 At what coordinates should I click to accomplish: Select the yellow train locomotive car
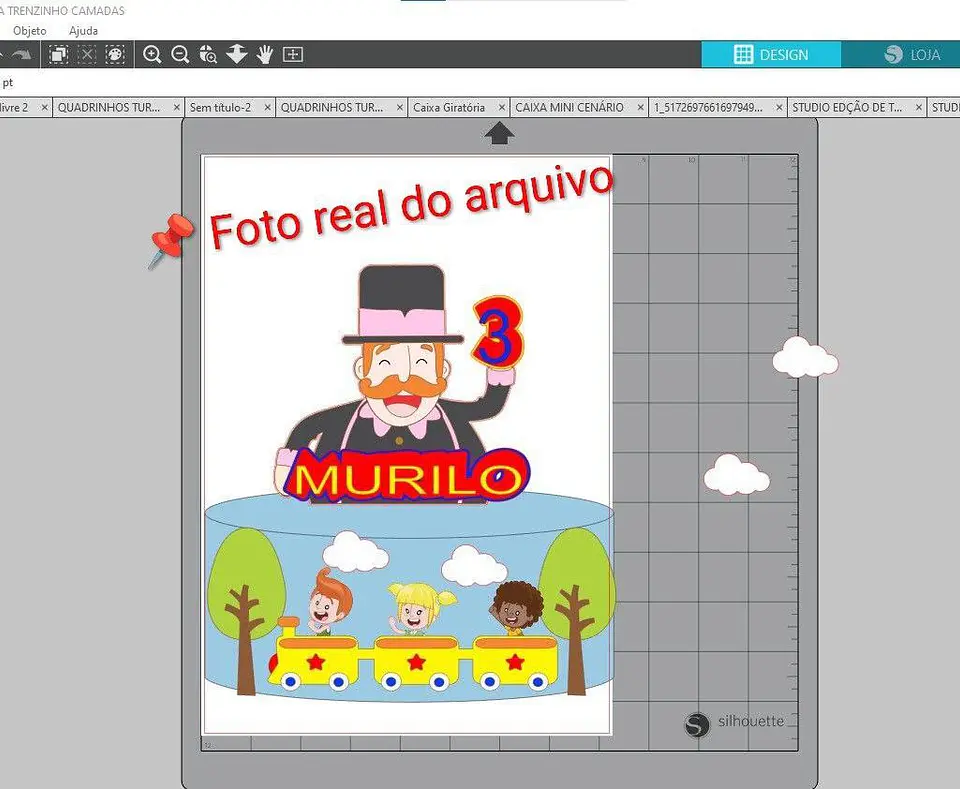313,656
